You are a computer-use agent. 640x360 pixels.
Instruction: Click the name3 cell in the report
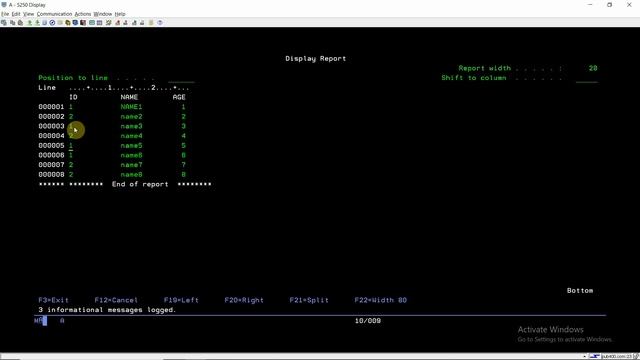click(131, 126)
